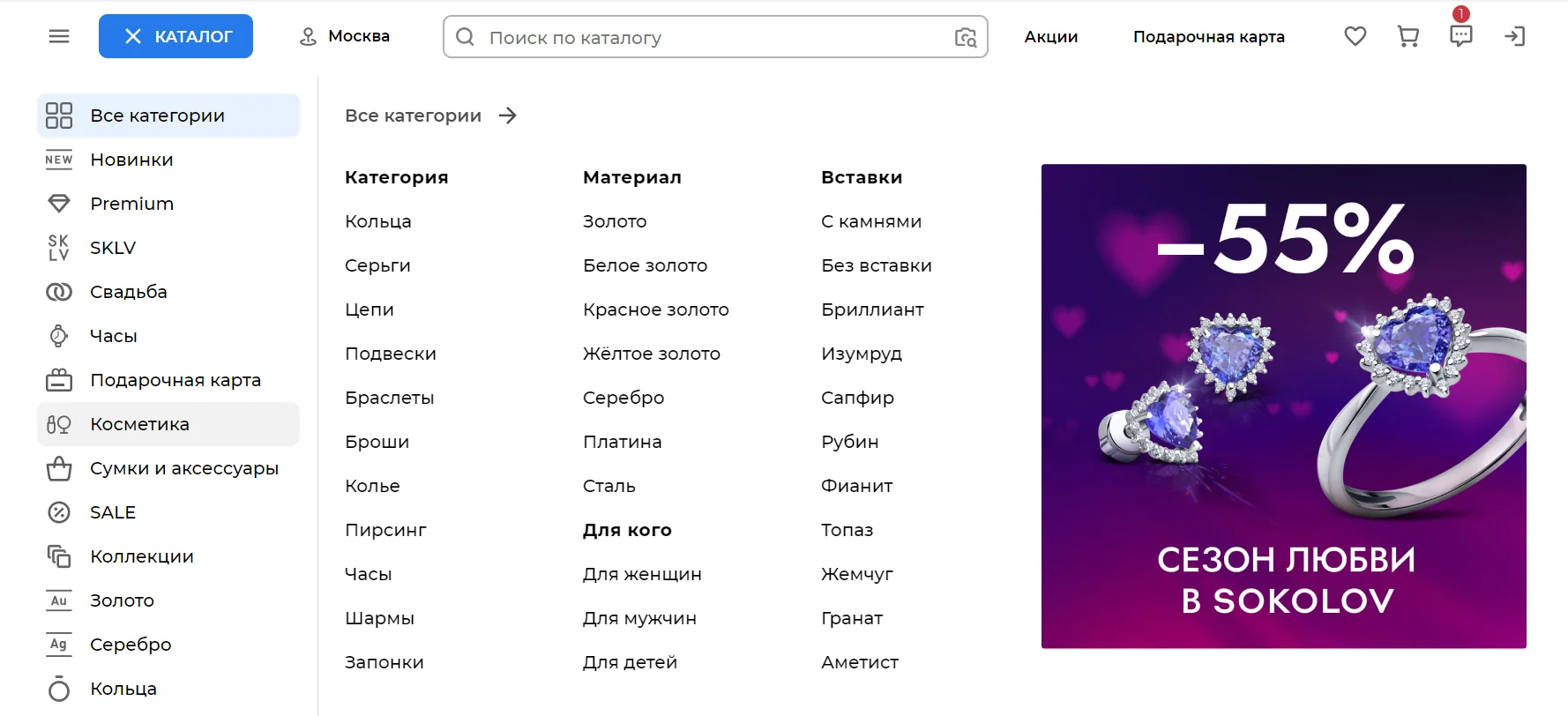Open the hamburger menu
Screen dimensions: 1568x716
[x=58, y=35]
